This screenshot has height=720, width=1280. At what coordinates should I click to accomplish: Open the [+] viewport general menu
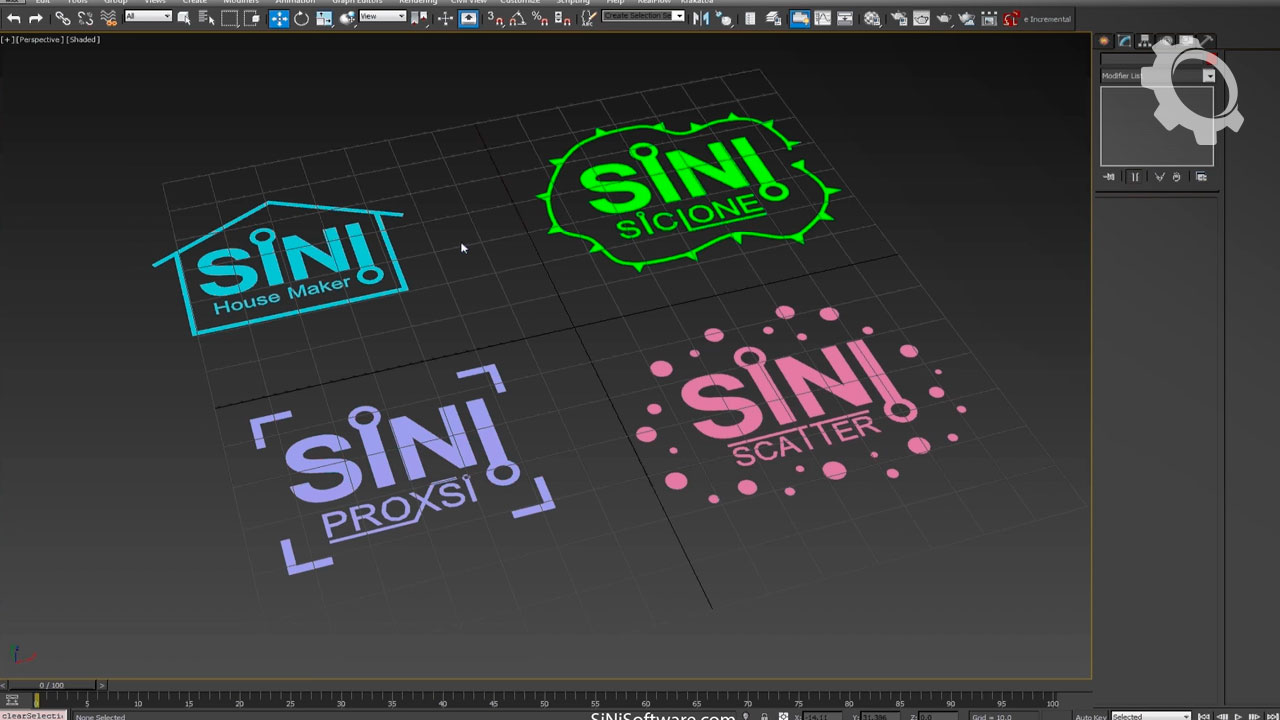click(x=7, y=40)
